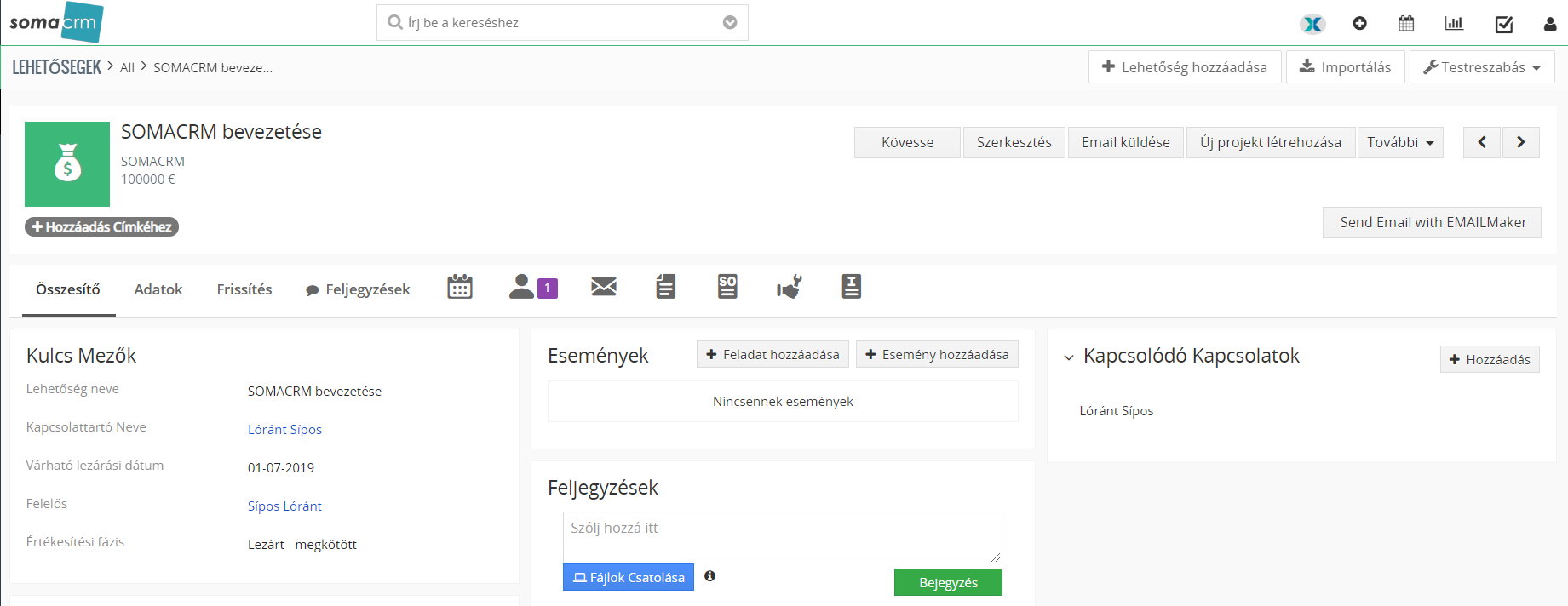Click Lehetőség hozzáadása button
This screenshot has width=1568, height=606.
pos(1185,67)
